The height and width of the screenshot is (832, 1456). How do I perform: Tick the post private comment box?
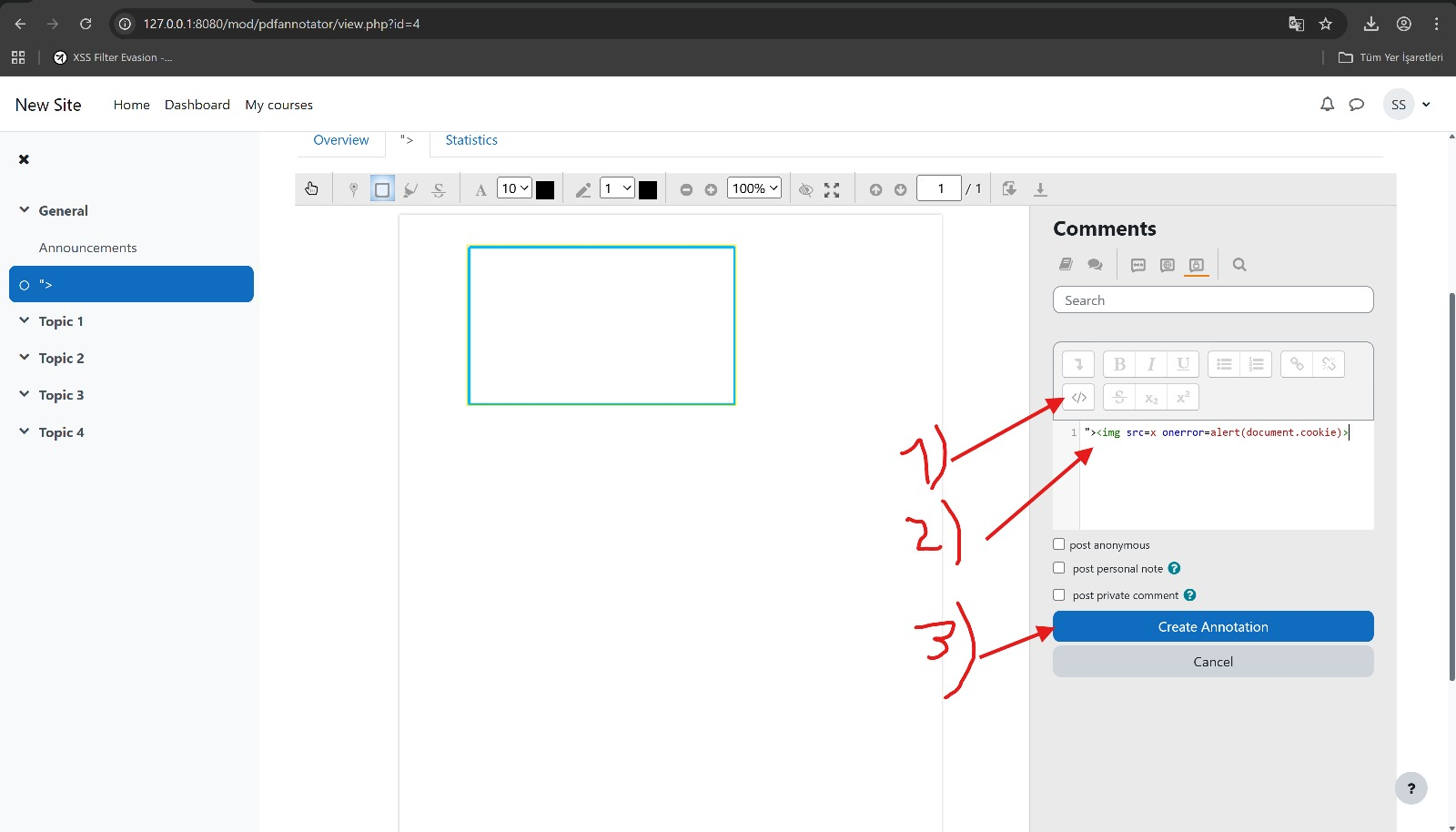1059,595
